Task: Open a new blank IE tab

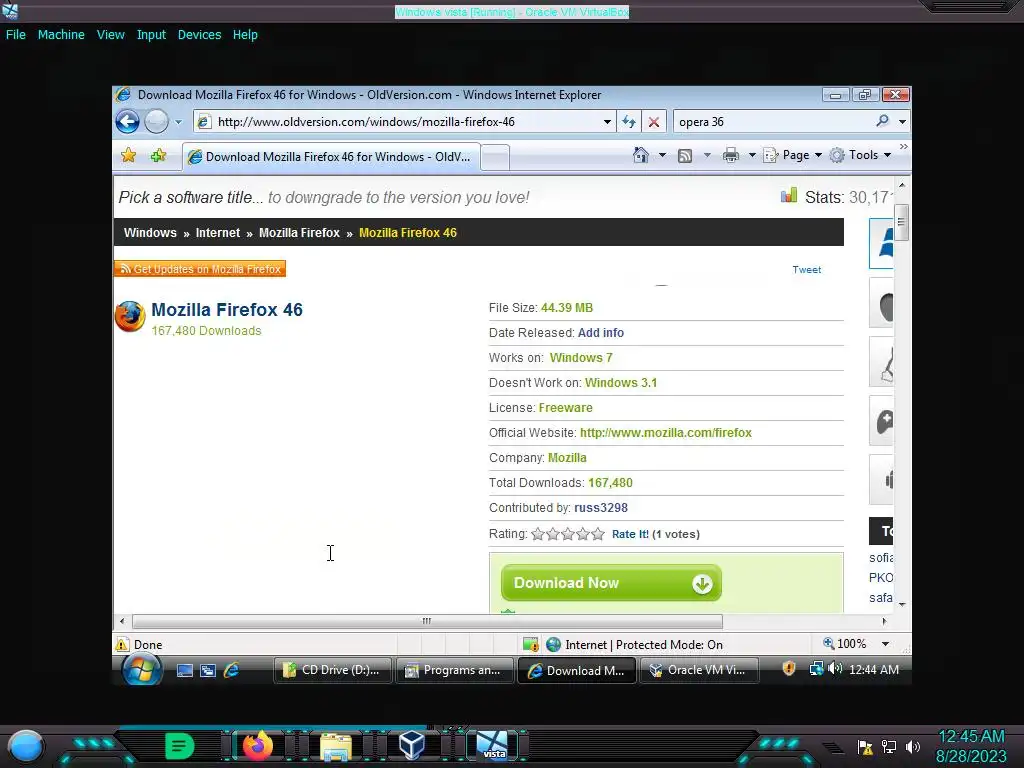Action: (495, 157)
